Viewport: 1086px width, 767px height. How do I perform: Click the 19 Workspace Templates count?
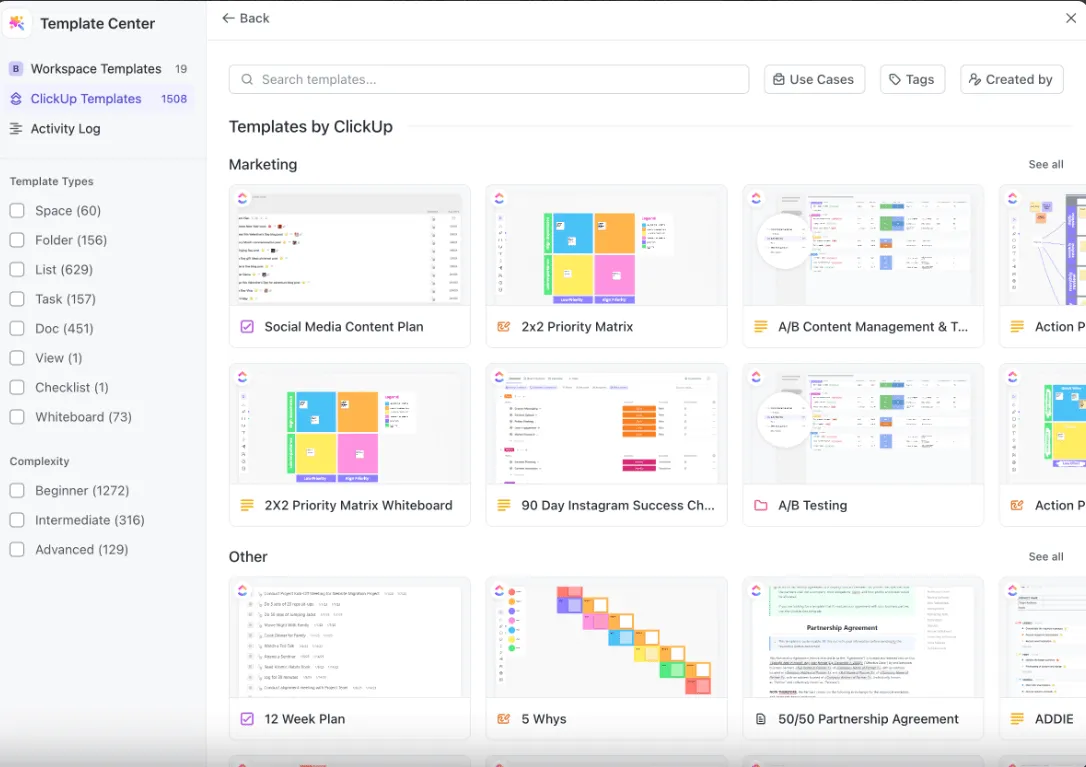coord(181,69)
